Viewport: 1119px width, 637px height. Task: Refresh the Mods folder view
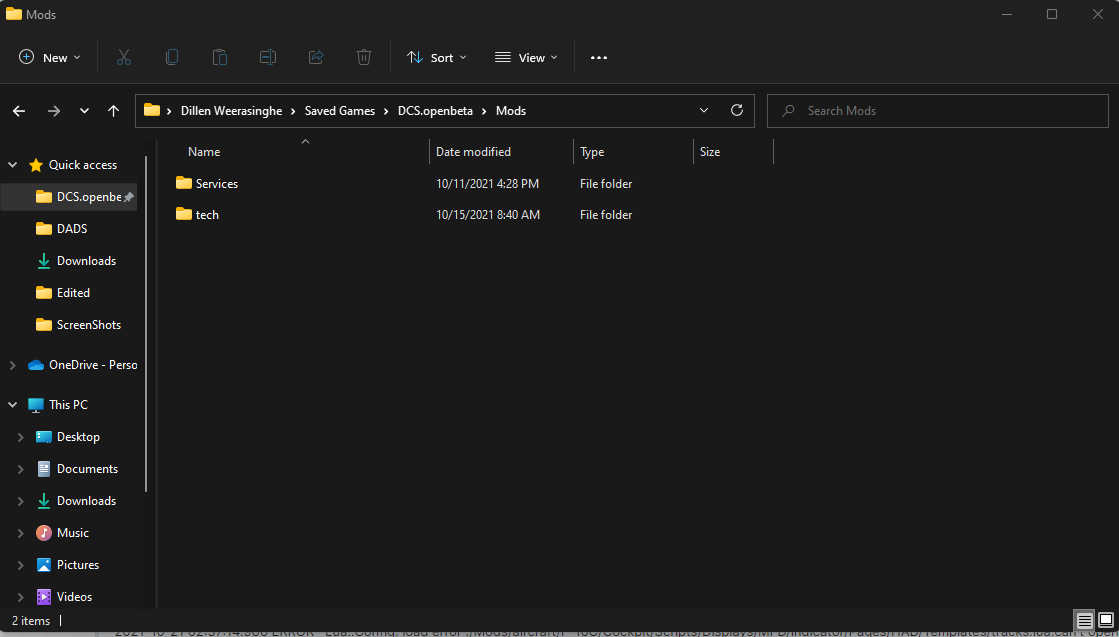[737, 111]
